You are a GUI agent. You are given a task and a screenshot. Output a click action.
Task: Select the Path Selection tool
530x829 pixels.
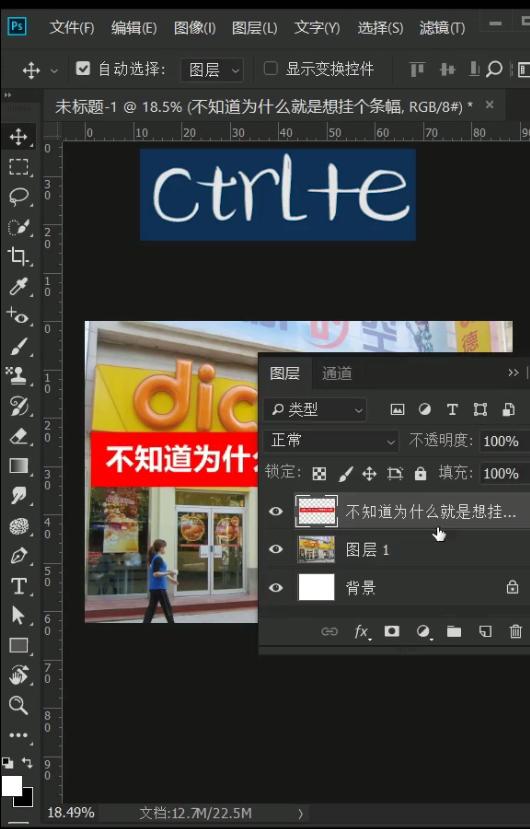coord(19,616)
